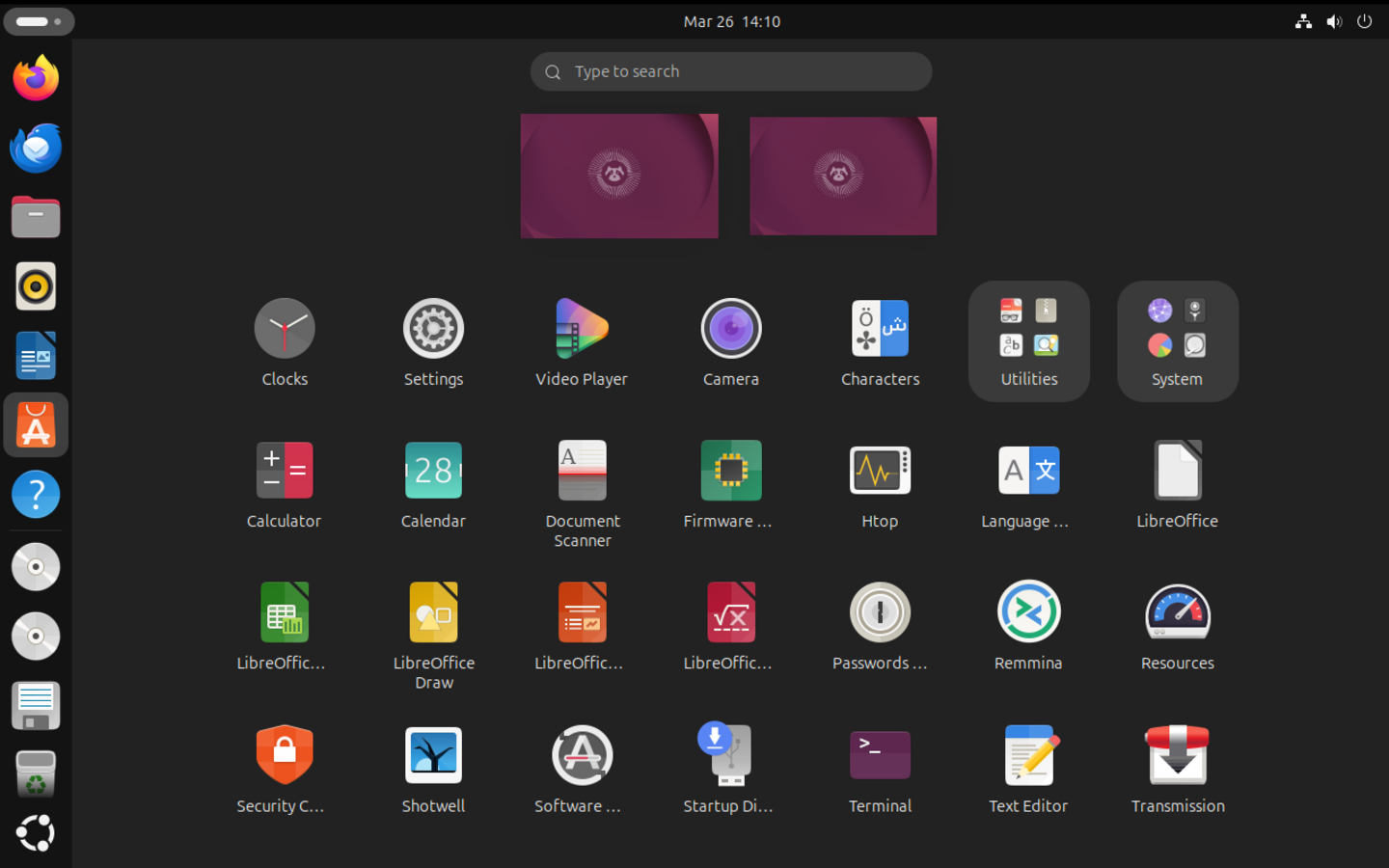Launch the Terminal
Viewport: 1389px width, 868px height.
coord(879,754)
